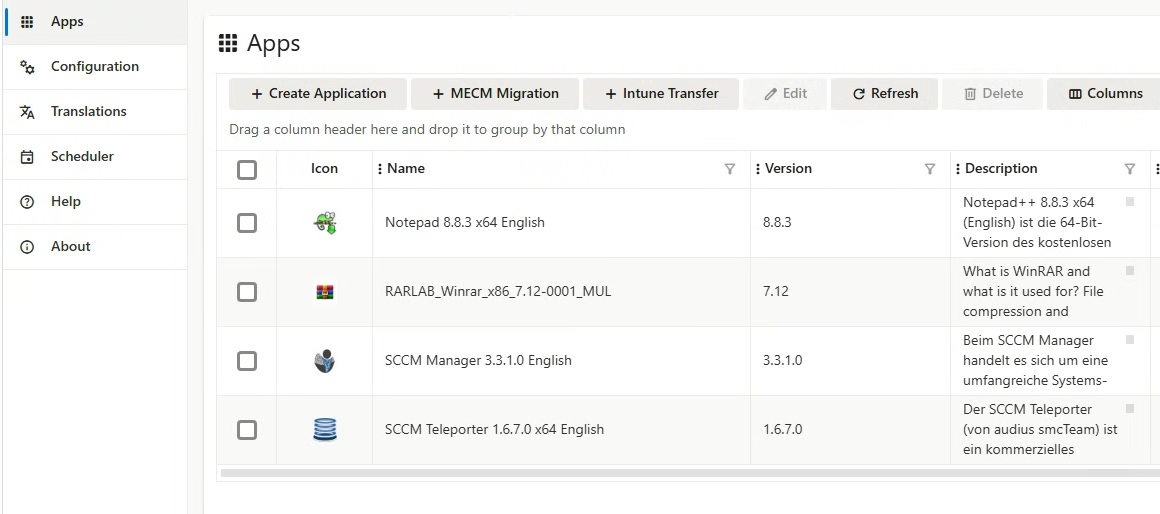Click the WinRAR description text
This screenshot has width=1160, height=514.
[x=1033, y=291]
